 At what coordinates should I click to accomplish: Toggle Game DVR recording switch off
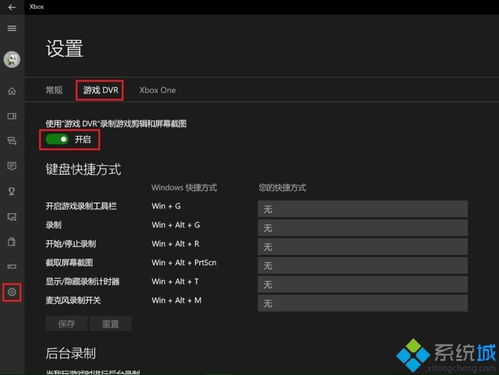57,139
